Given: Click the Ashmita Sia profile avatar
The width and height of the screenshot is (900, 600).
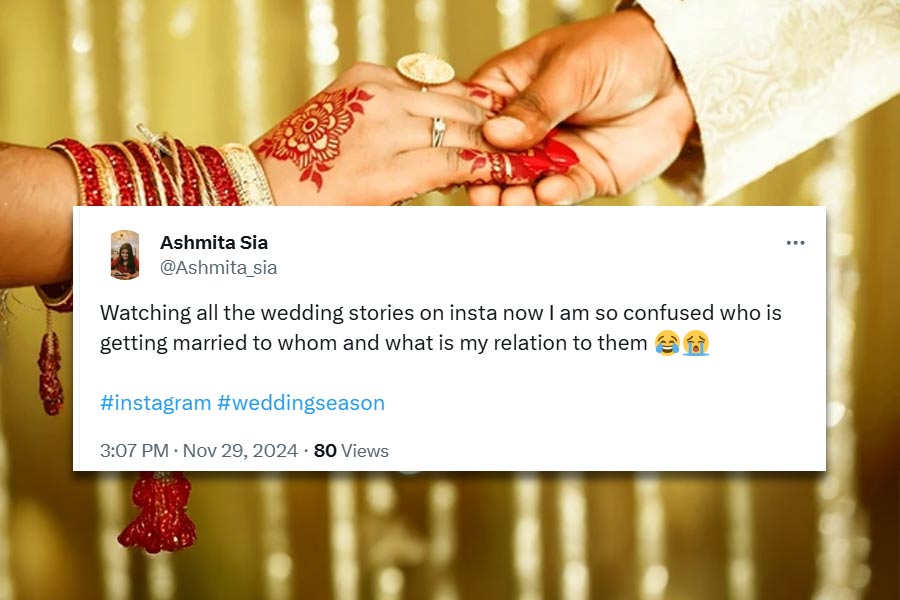Looking at the screenshot, I should [x=125, y=254].
